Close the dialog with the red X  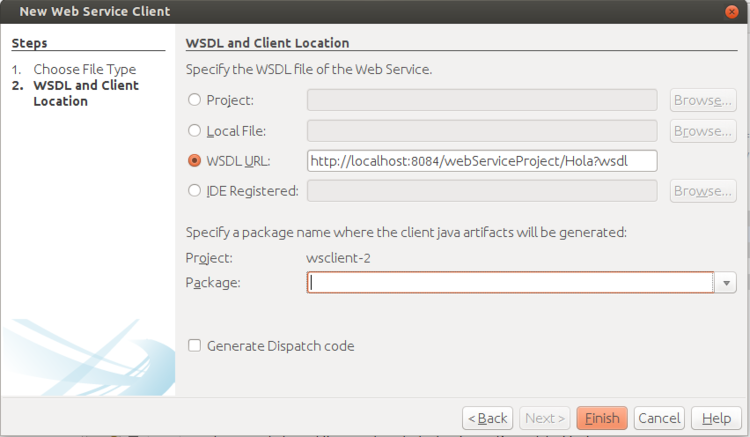click(x=731, y=11)
